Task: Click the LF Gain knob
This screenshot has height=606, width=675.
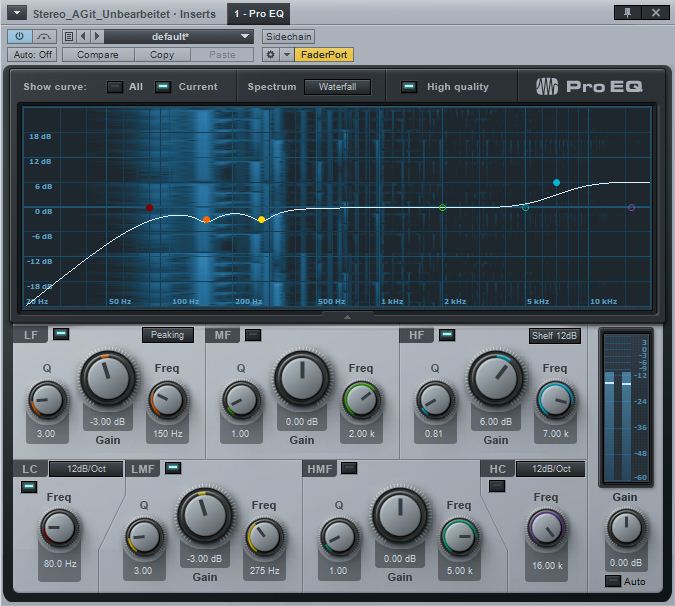Action: 108,379
